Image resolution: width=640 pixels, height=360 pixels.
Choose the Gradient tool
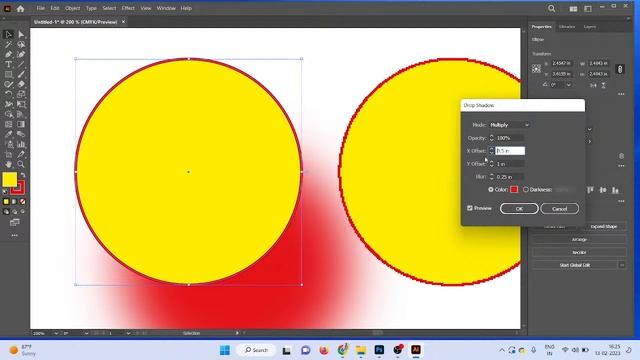coord(21,124)
